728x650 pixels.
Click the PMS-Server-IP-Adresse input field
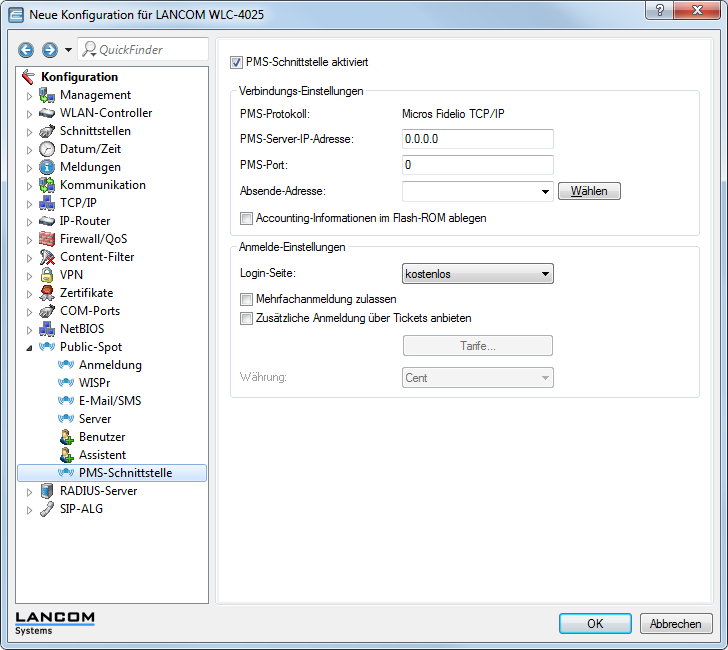click(x=478, y=139)
